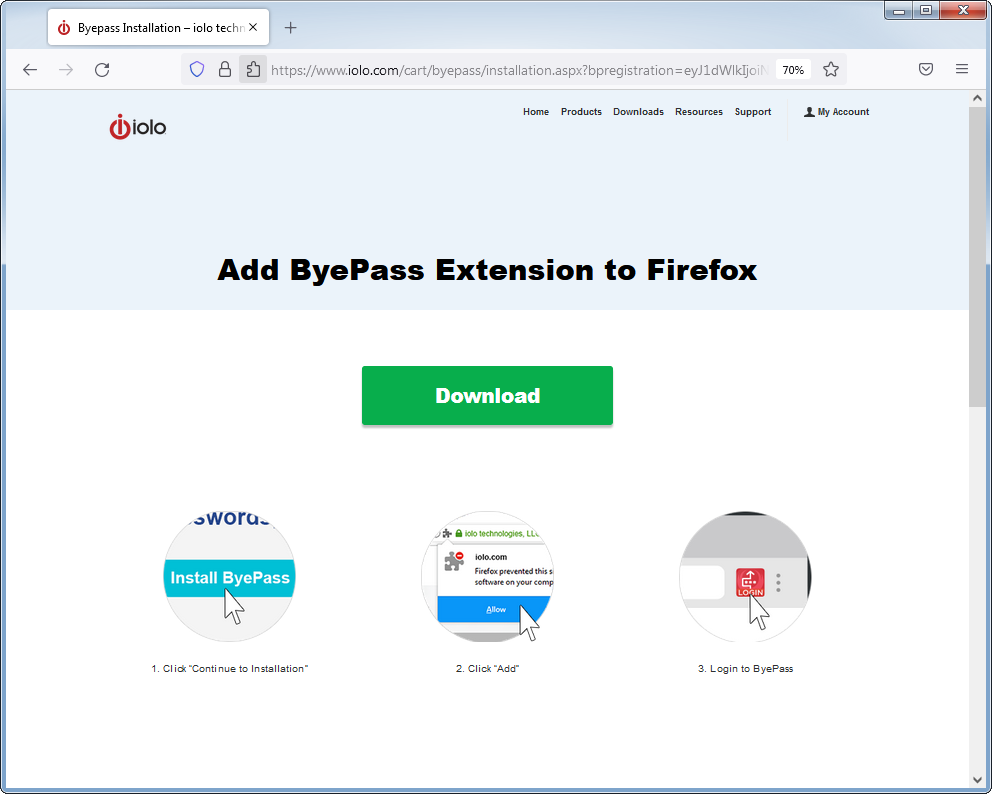The image size is (992, 794).
Task: Click the page scrollbar down arrow
Action: [x=977, y=780]
